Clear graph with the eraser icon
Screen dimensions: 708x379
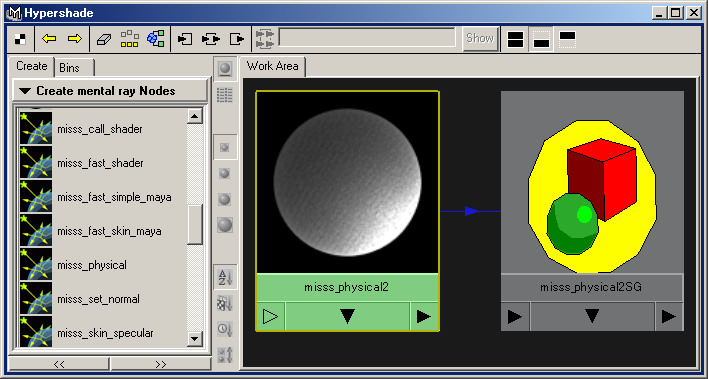pos(104,39)
